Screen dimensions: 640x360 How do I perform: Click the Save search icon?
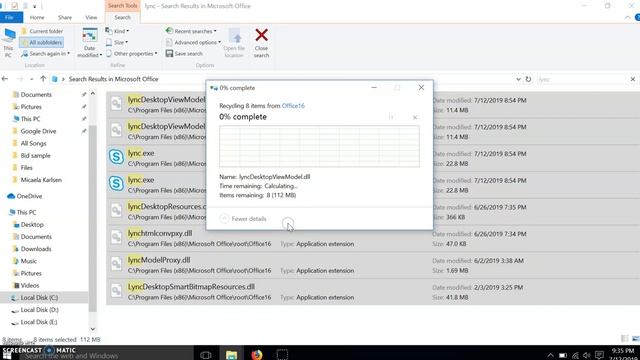(169, 53)
